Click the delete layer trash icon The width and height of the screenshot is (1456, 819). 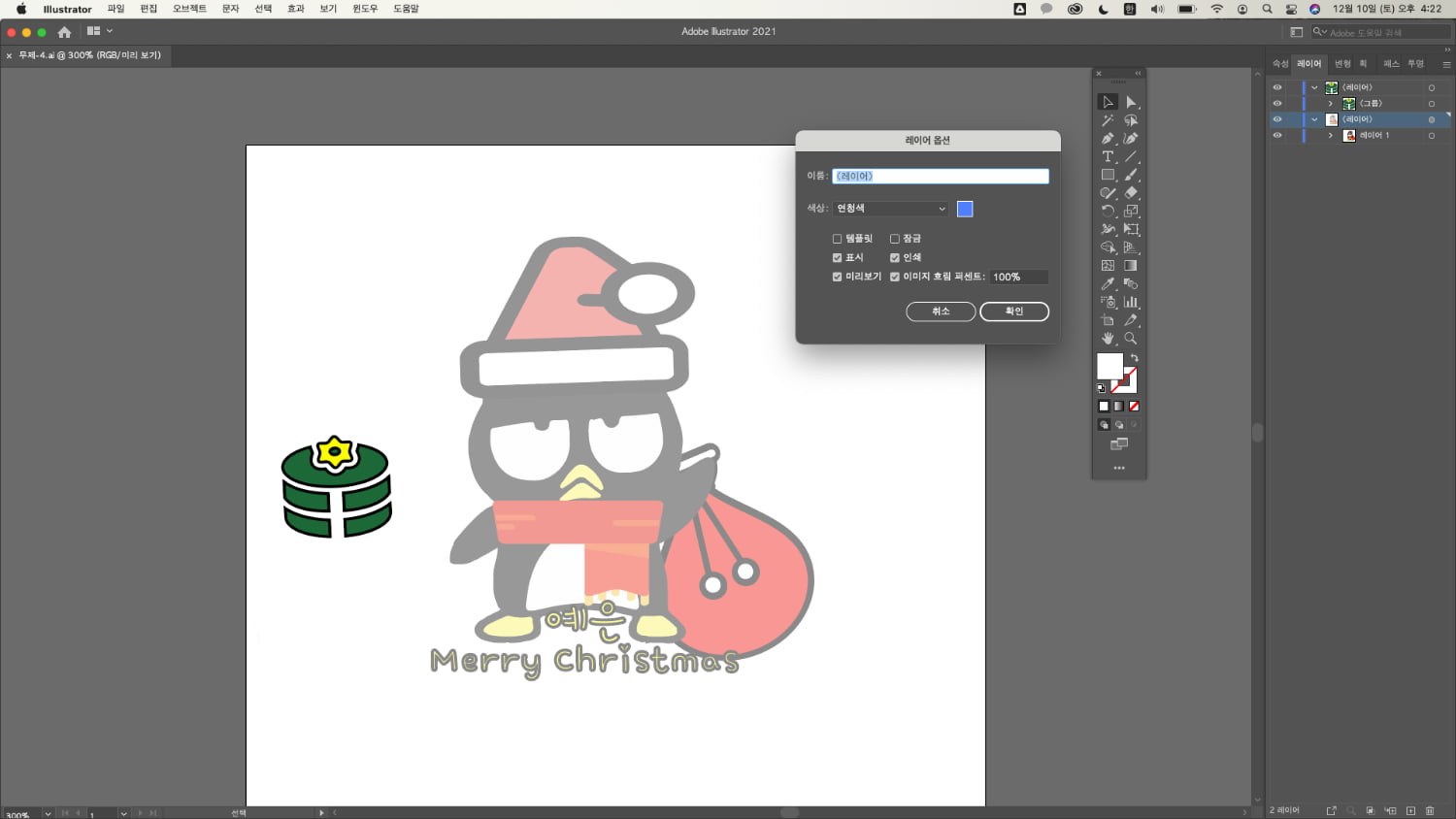1430,810
